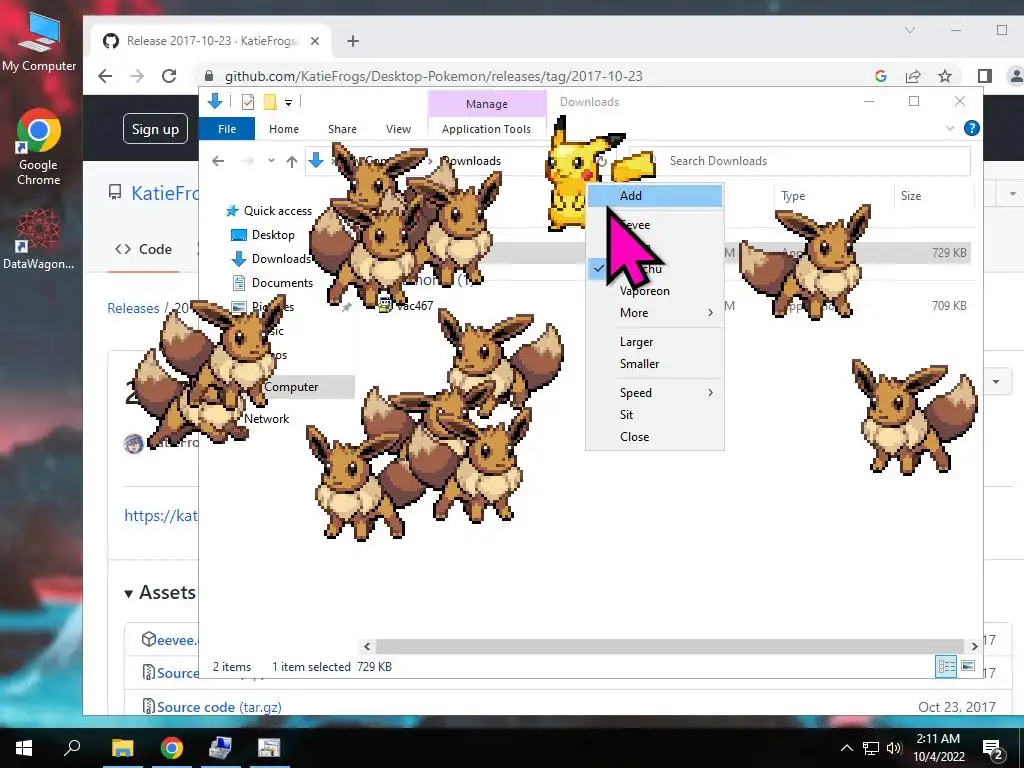Open the File tab in Explorer
The height and width of the screenshot is (768, 1024).
coord(227,129)
